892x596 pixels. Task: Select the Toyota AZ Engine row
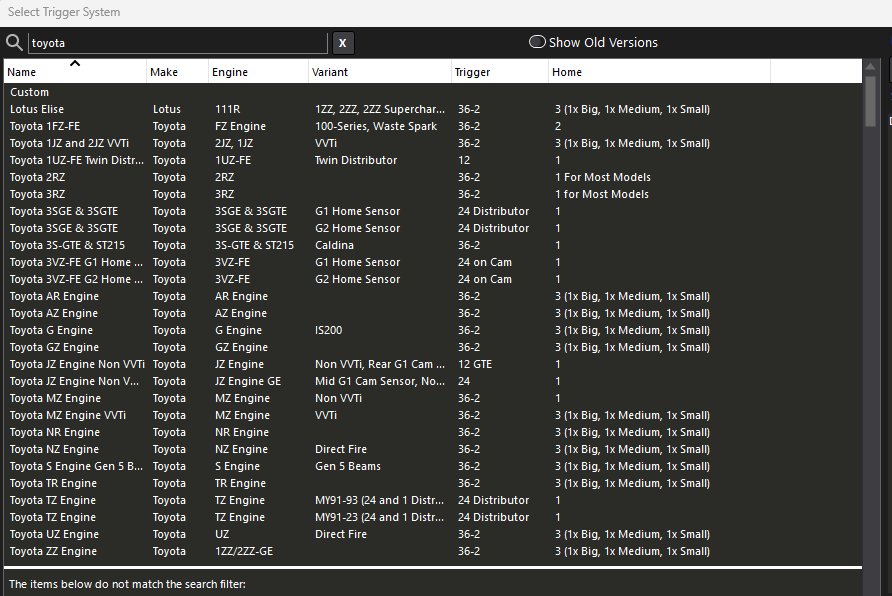(432, 313)
